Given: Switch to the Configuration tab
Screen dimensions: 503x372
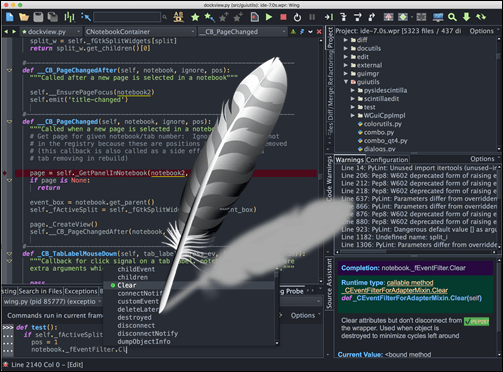Looking at the screenshot, I should (387, 160).
